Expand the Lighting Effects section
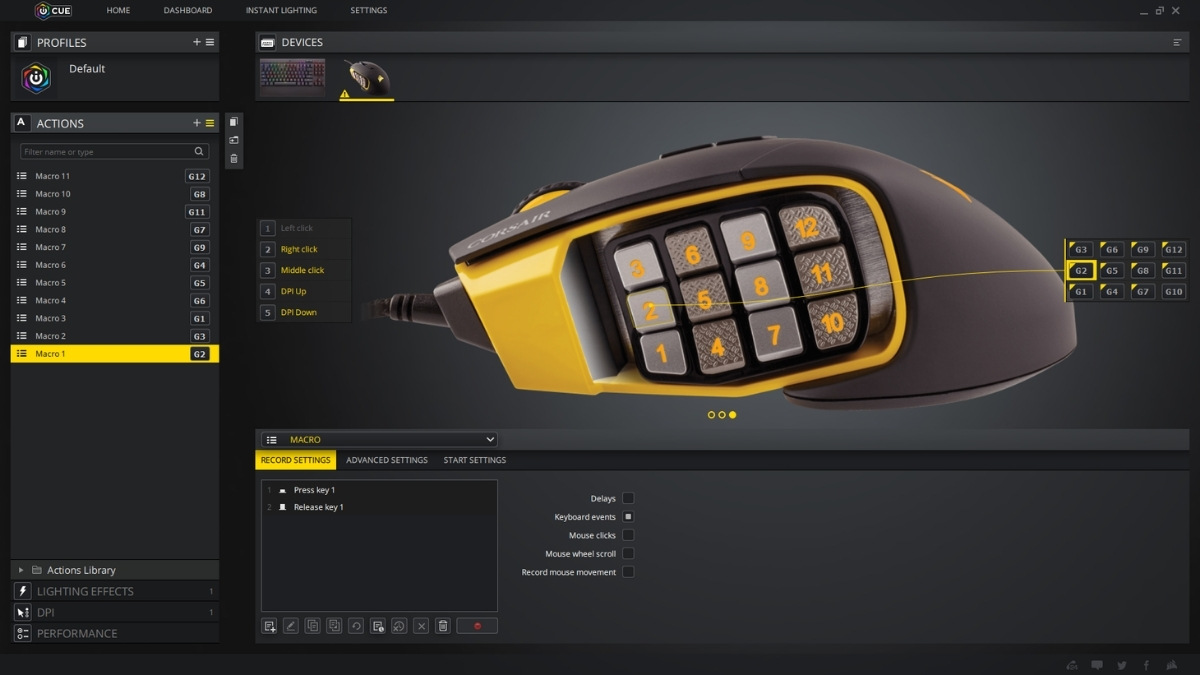The width and height of the screenshot is (1200, 675). pyautogui.click(x=114, y=591)
